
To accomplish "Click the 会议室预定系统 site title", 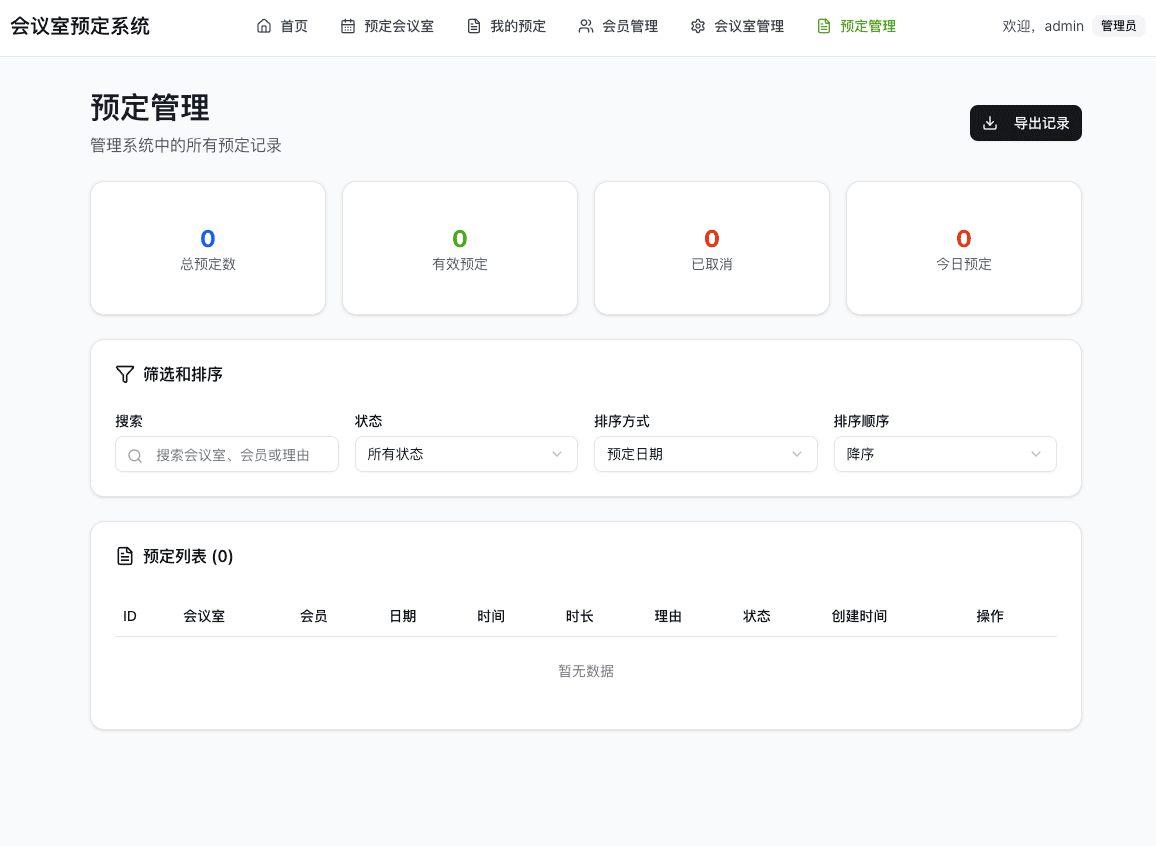I will [x=80, y=27].
